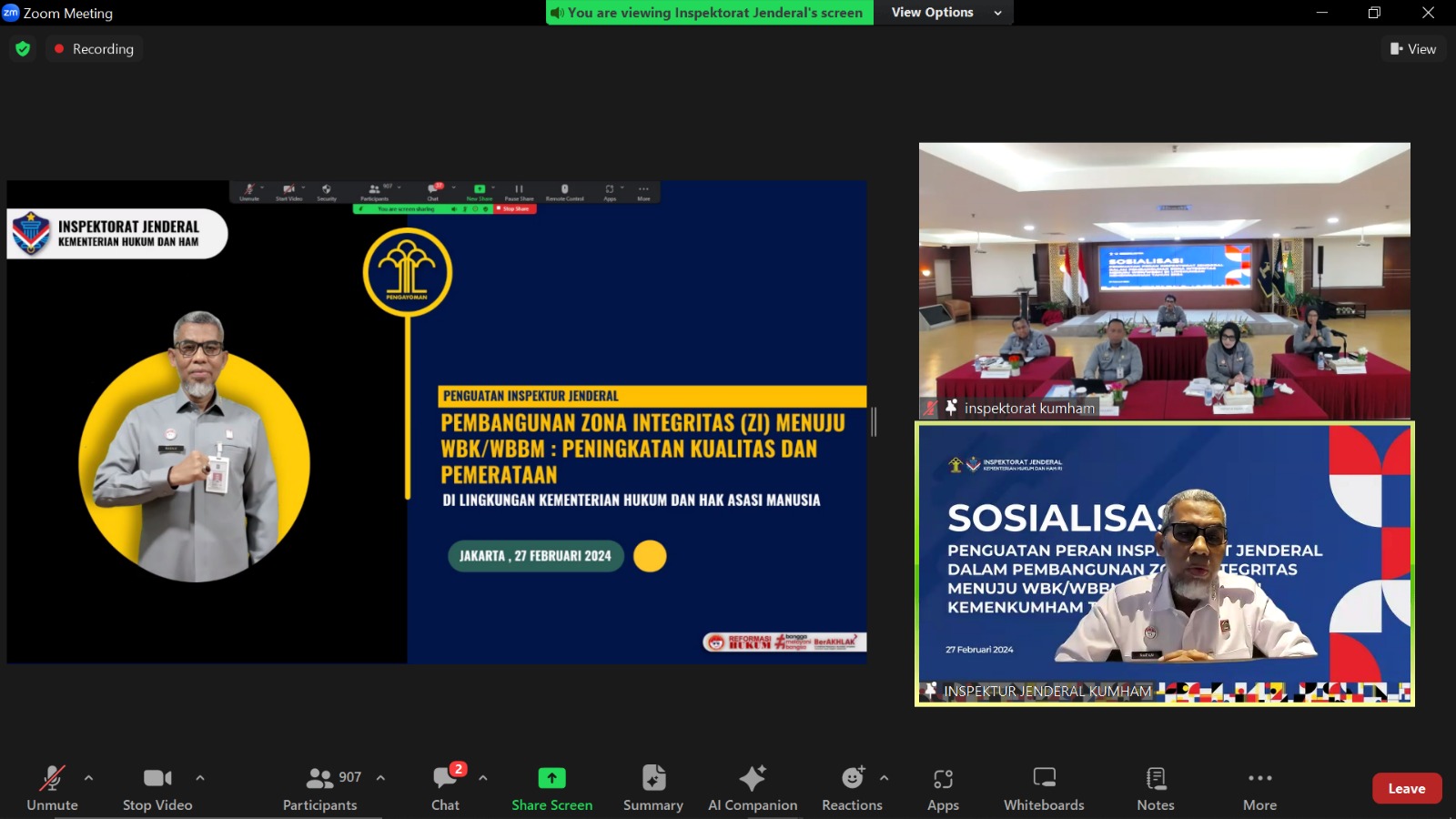1456x819 pixels.
Task: Launch the AI Companion
Action: point(752,788)
